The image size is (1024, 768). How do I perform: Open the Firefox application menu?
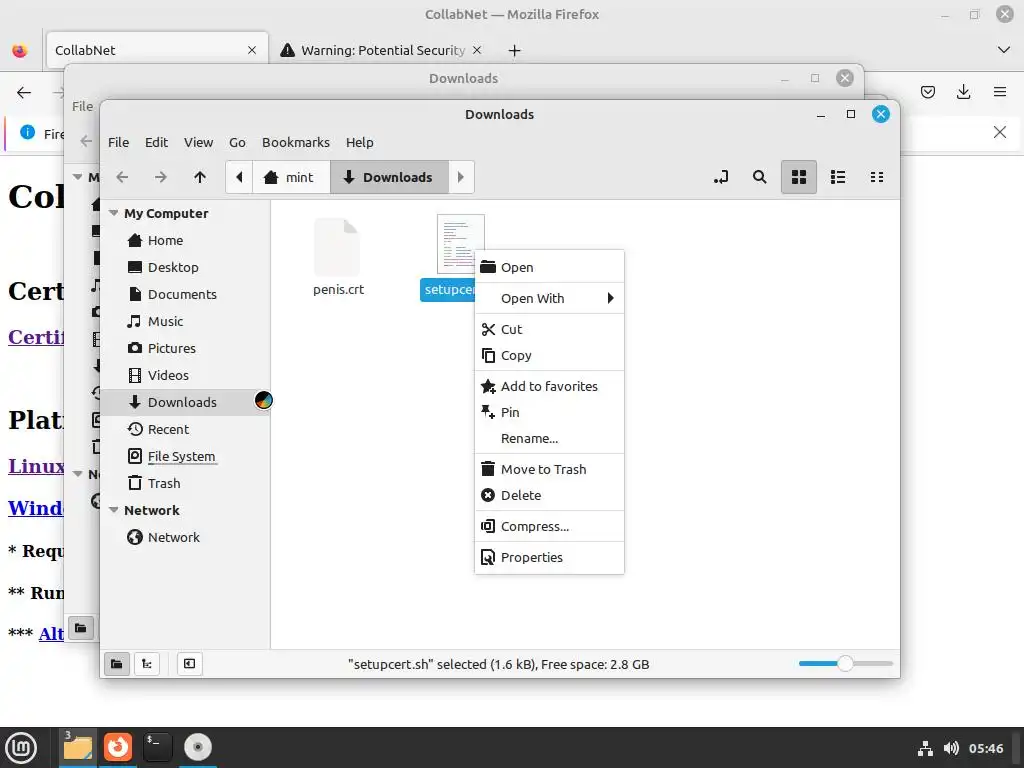pyautogui.click(x=1000, y=92)
